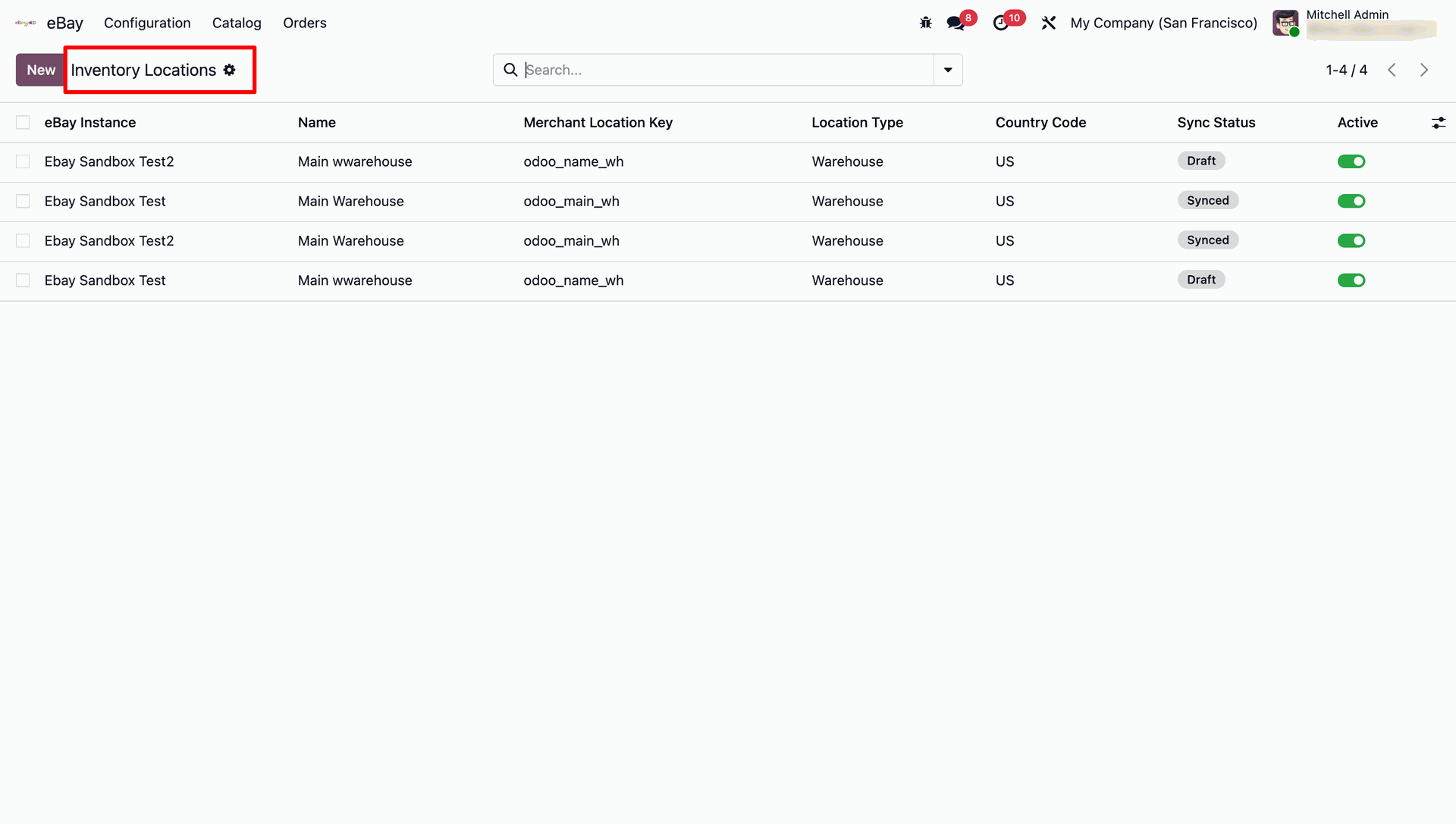The width and height of the screenshot is (1456, 824).
Task: Open the company switcher My Company (San Francisco)
Action: point(1163,23)
